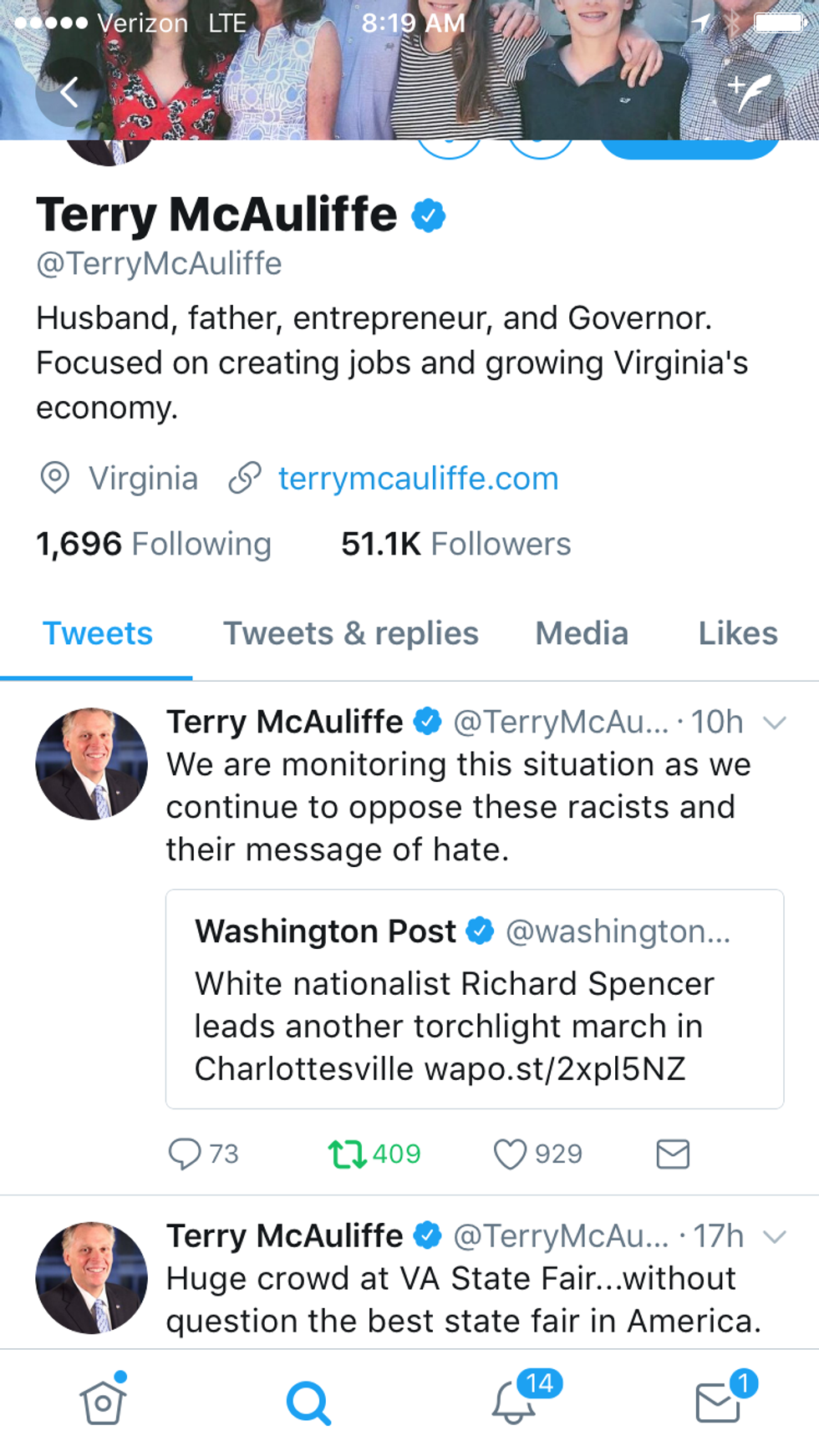Reply to the racists tweet
This screenshot has height=1456, width=819.
(186, 1154)
